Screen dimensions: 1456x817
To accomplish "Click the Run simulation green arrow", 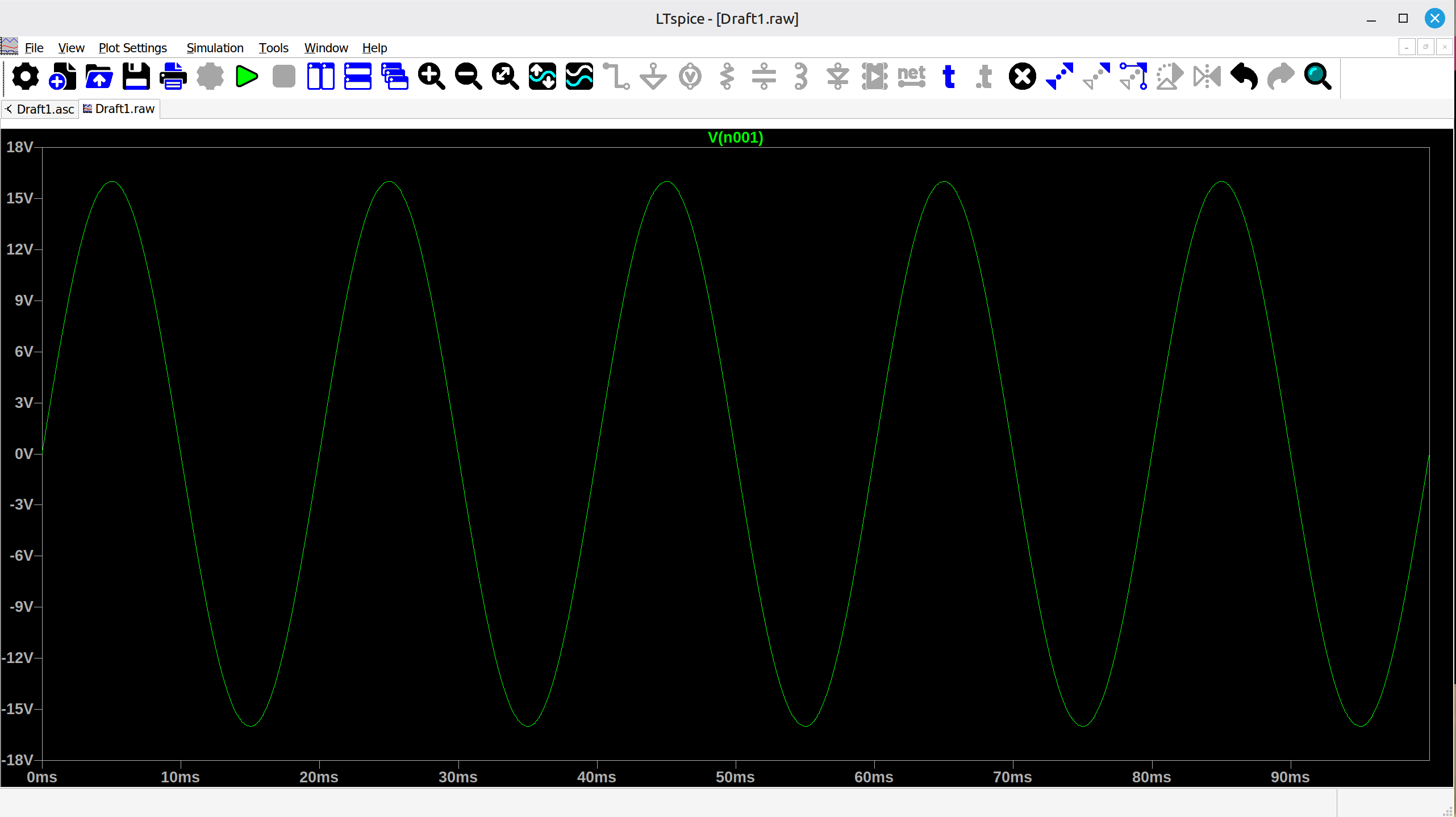I will tap(247, 77).
